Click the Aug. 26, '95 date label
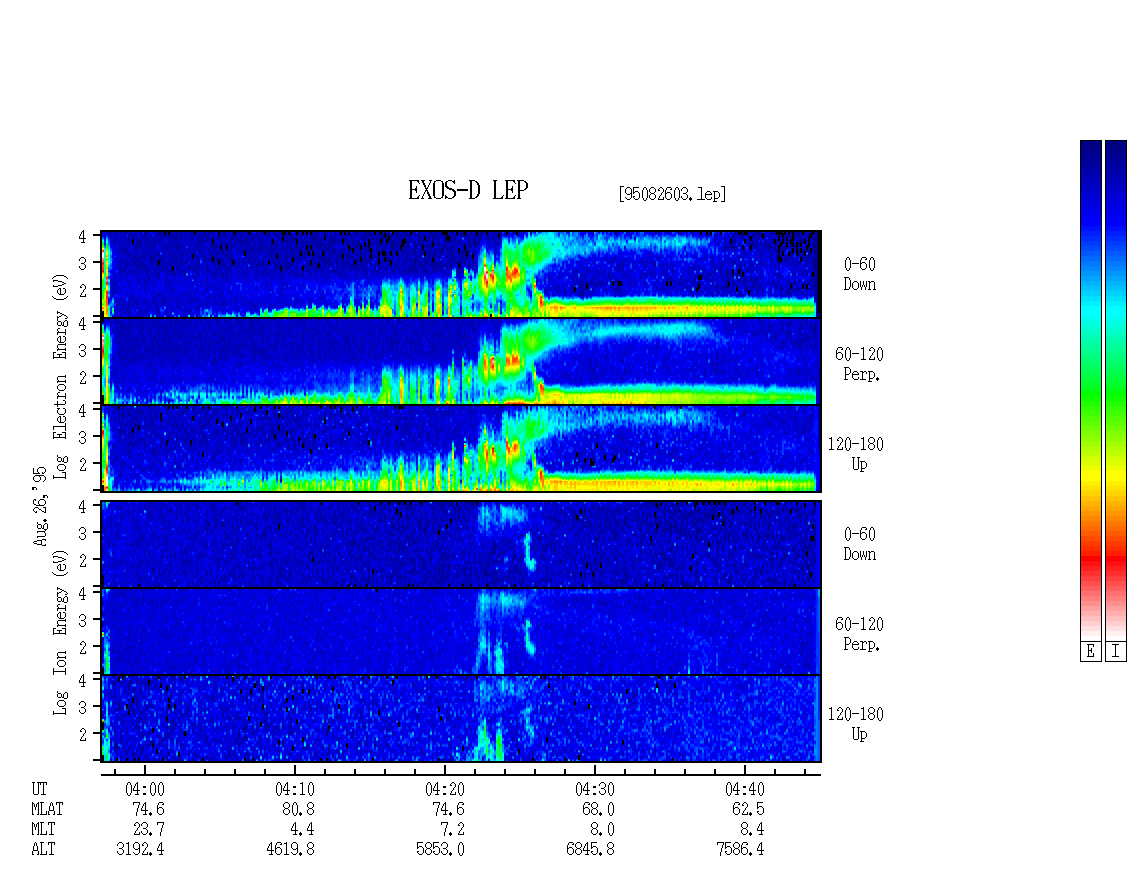This screenshot has height=875, width=1130. click(40, 506)
